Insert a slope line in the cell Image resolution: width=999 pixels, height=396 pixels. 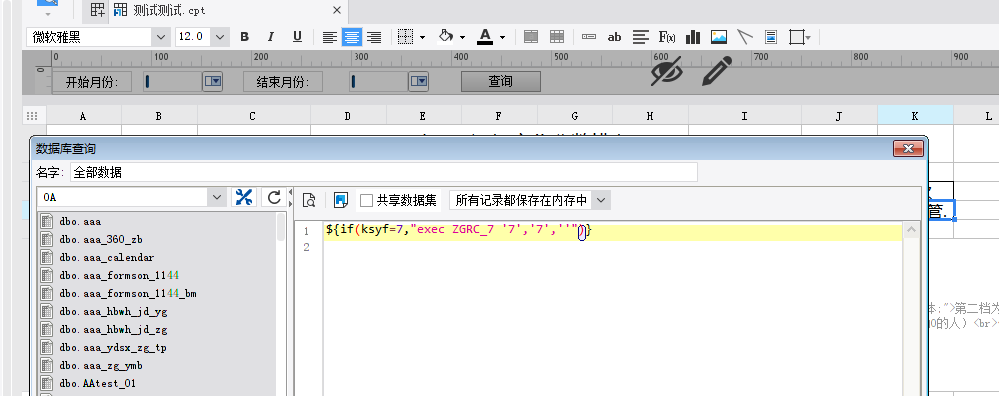pyautogui.click(x=745, y=37)
